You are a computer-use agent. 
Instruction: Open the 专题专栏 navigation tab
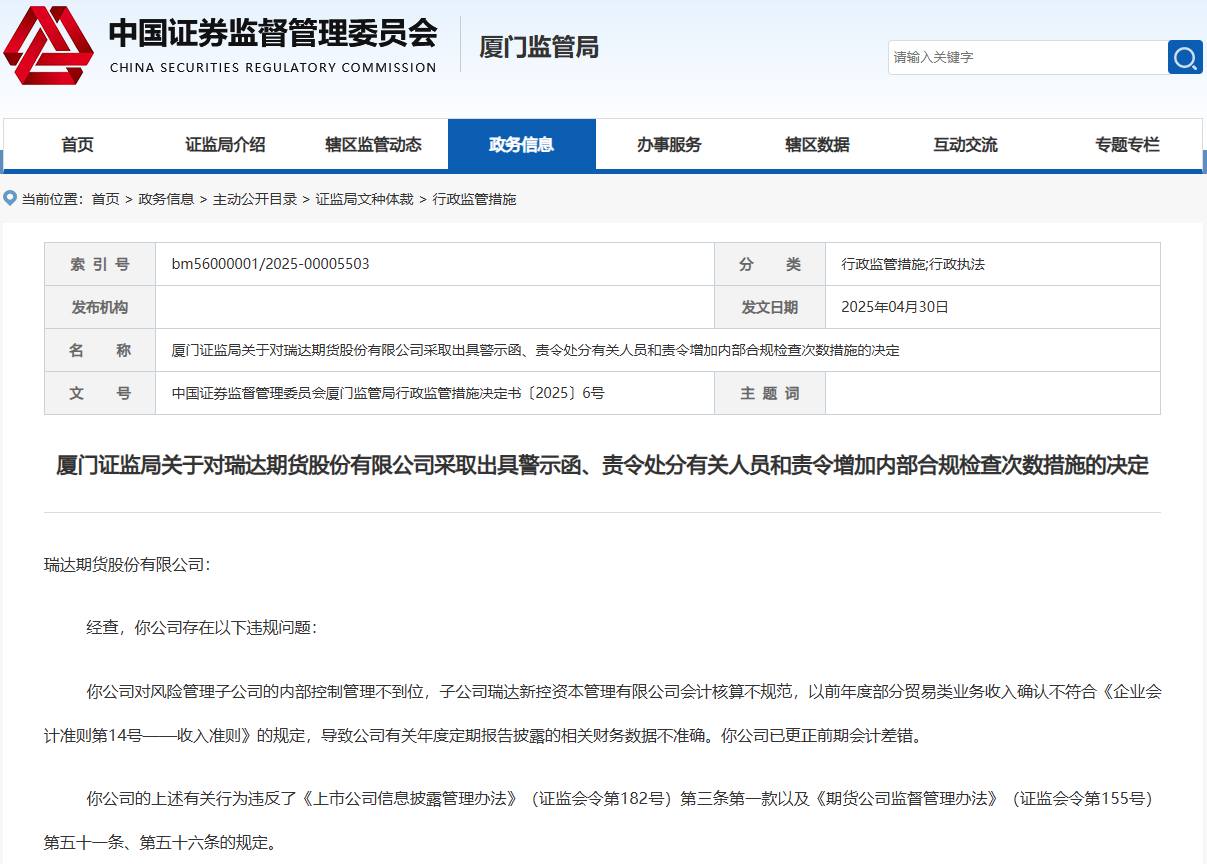(1127, 145)
